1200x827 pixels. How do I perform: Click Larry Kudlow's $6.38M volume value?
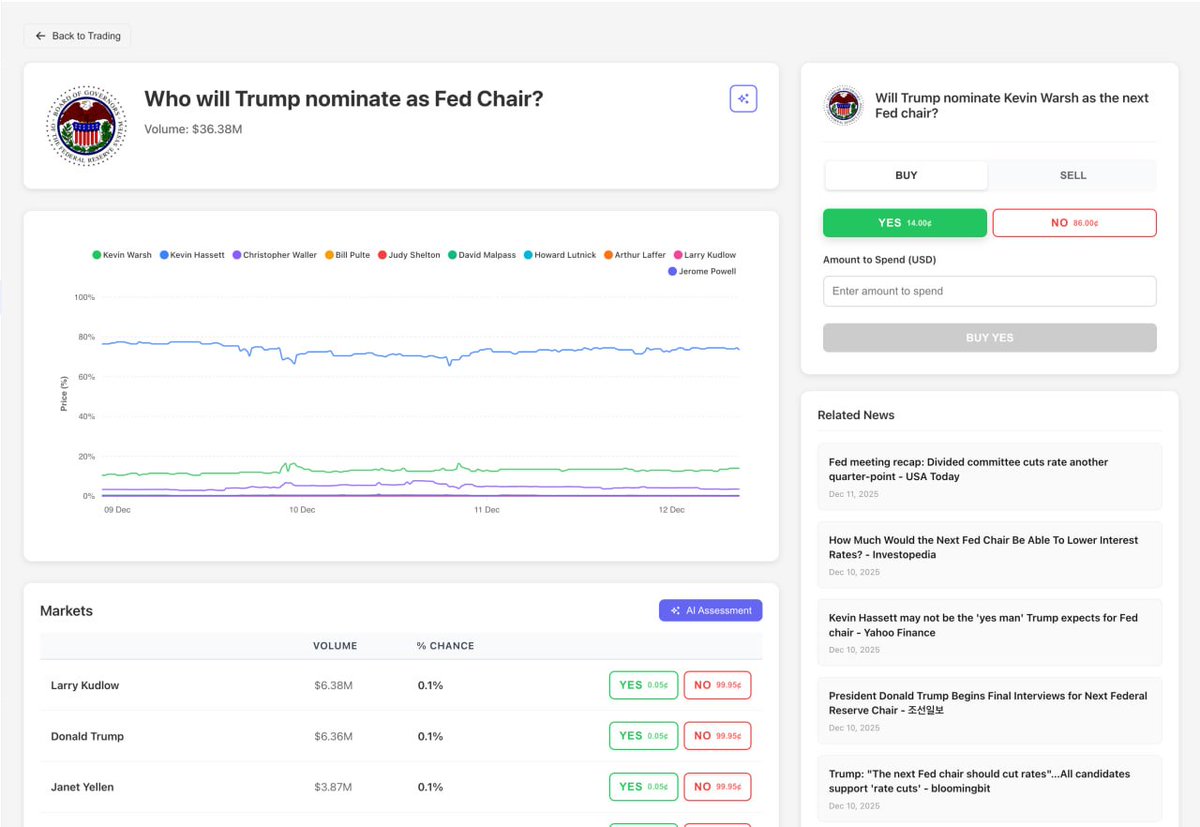tap(332, 686)
